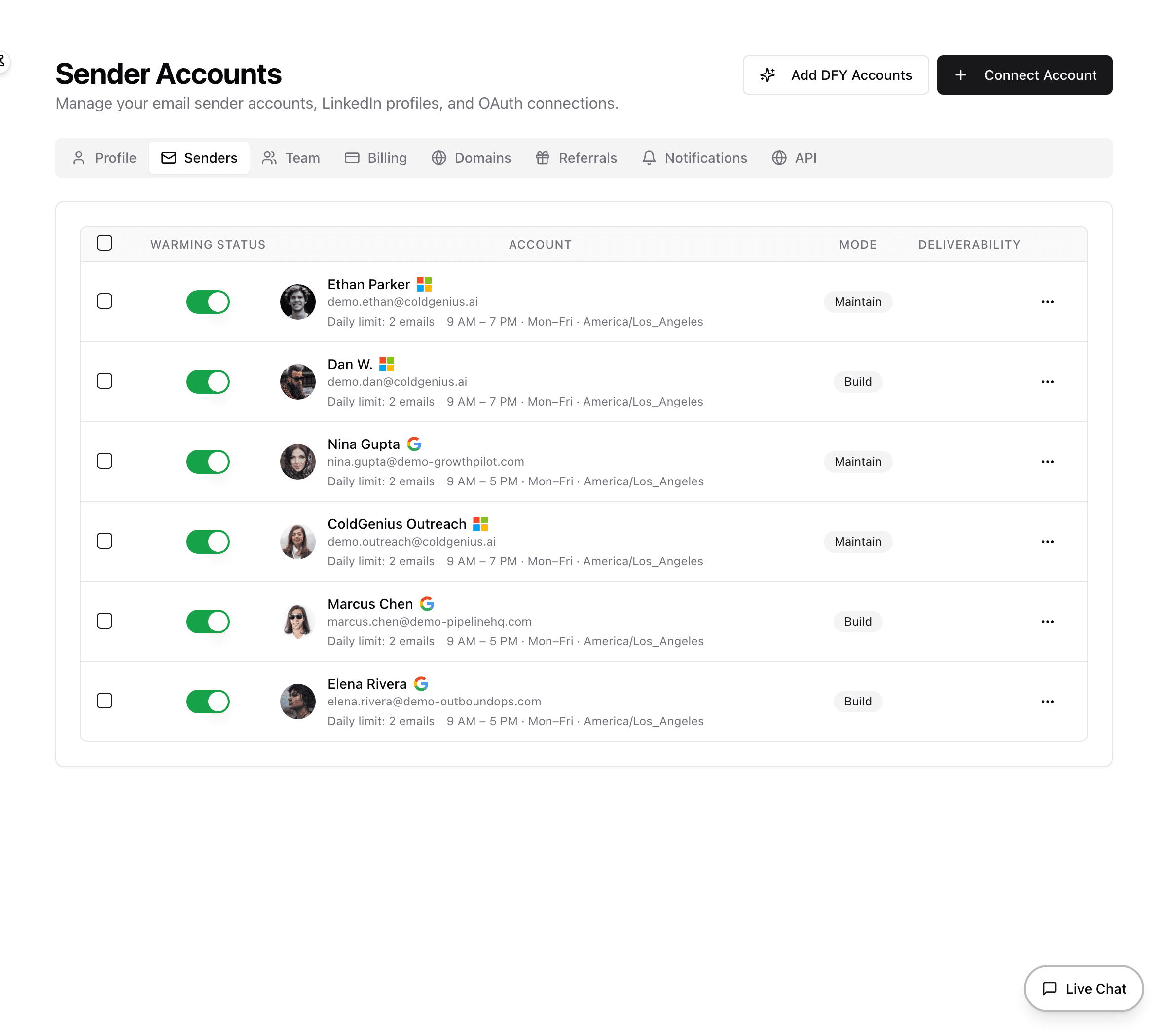Click the Google logo beside Nina Gupta
This screenshot has width=1168, height=1036.
414,444
